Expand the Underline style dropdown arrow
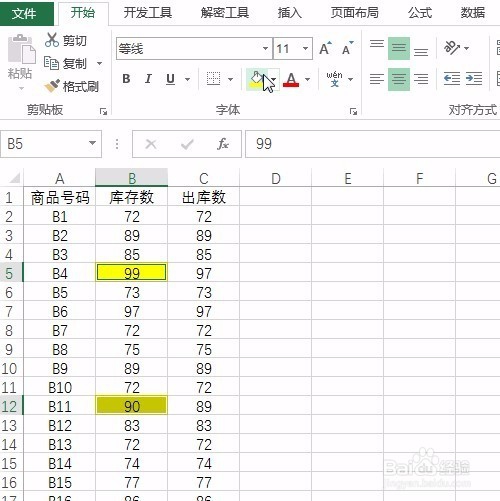This screenshot has width=500, height=501. click(x=187, y=79)
